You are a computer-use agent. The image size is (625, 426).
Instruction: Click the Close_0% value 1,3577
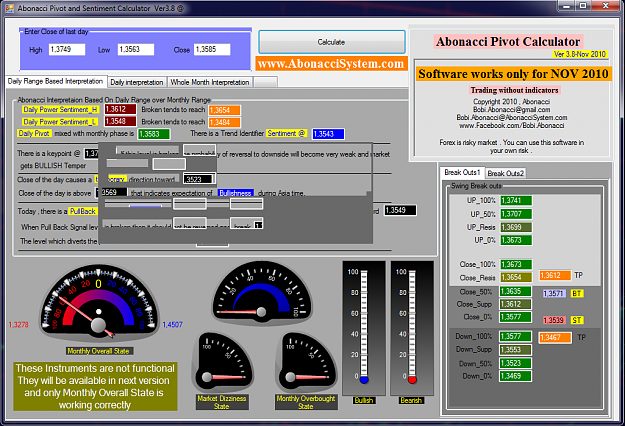point(516,317)
